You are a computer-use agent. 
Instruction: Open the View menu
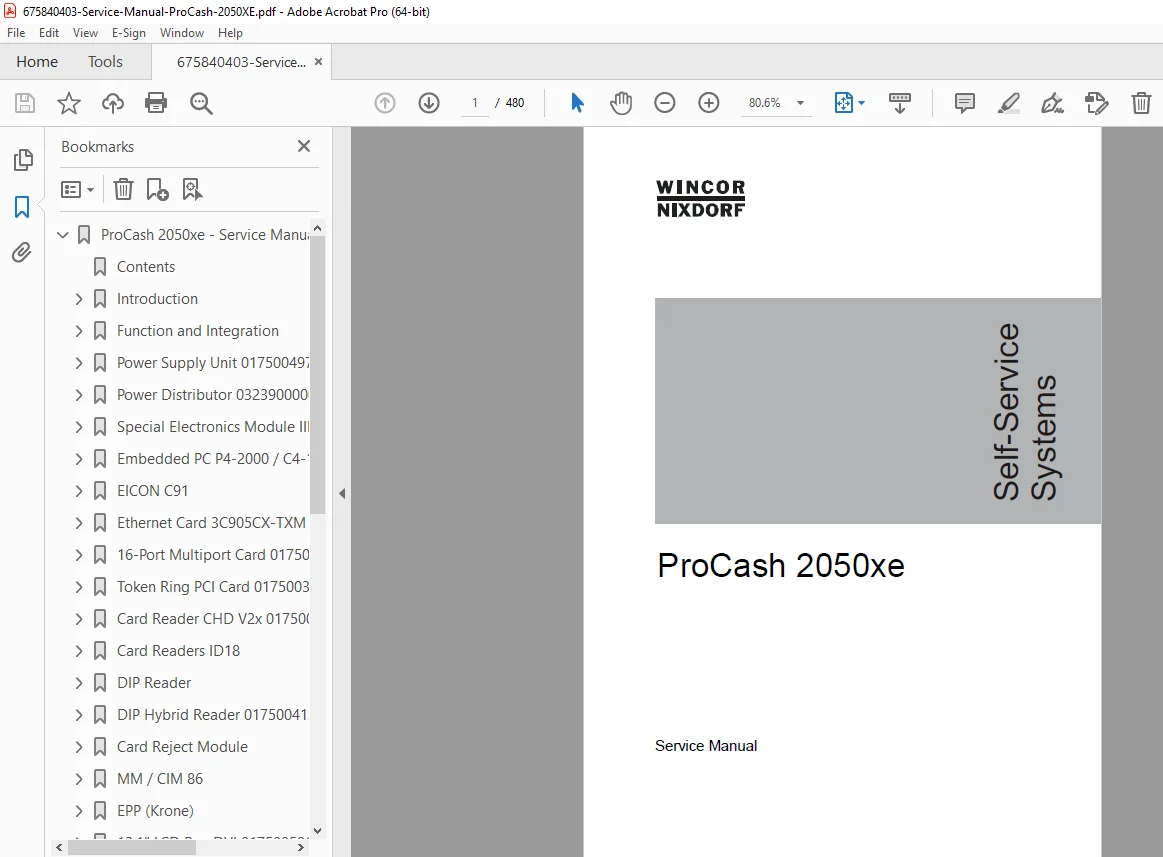85,33
